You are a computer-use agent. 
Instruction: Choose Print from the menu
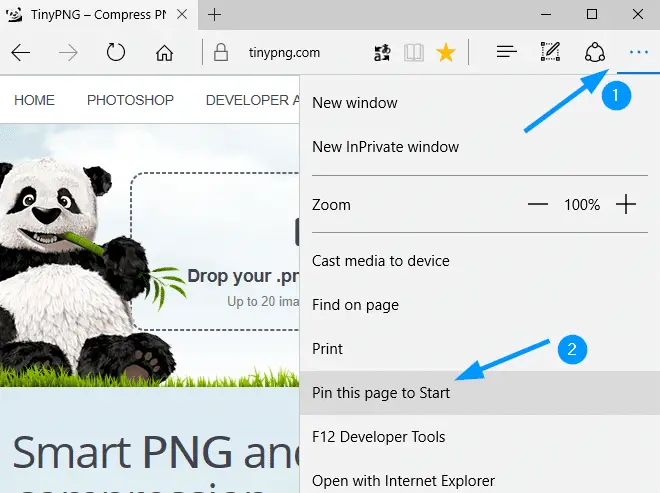pos(479,349)
